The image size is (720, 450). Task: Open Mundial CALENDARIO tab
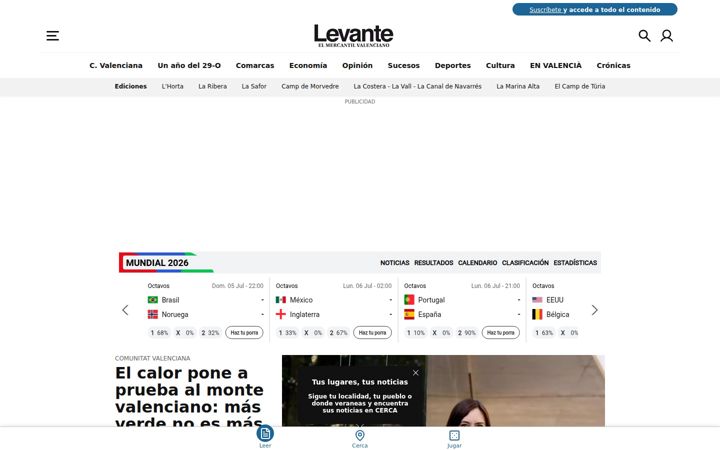pos(478,263)
